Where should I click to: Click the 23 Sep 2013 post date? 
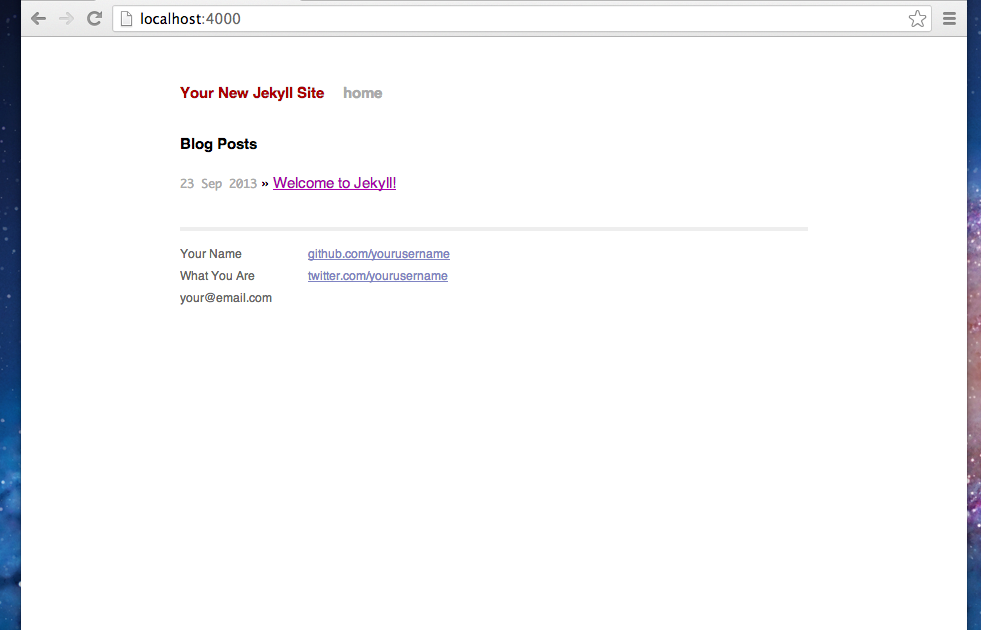coord(218,184)
